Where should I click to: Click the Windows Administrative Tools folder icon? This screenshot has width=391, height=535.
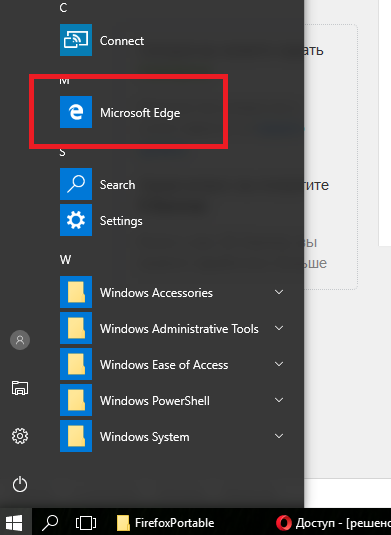pyautogui.click(x=76, y=328)
